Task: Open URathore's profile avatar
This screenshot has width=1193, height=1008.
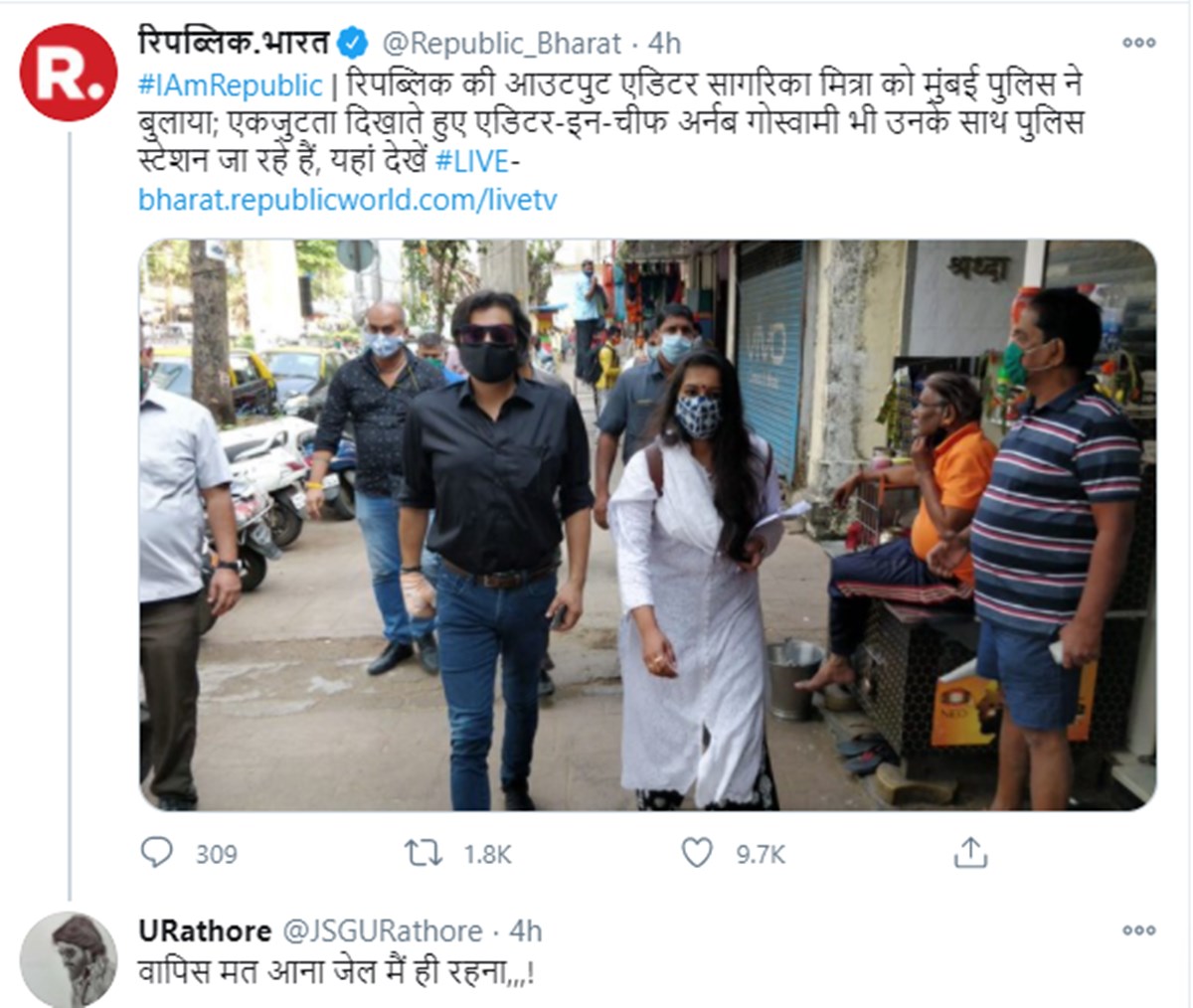Action: [x=69, y=959]
